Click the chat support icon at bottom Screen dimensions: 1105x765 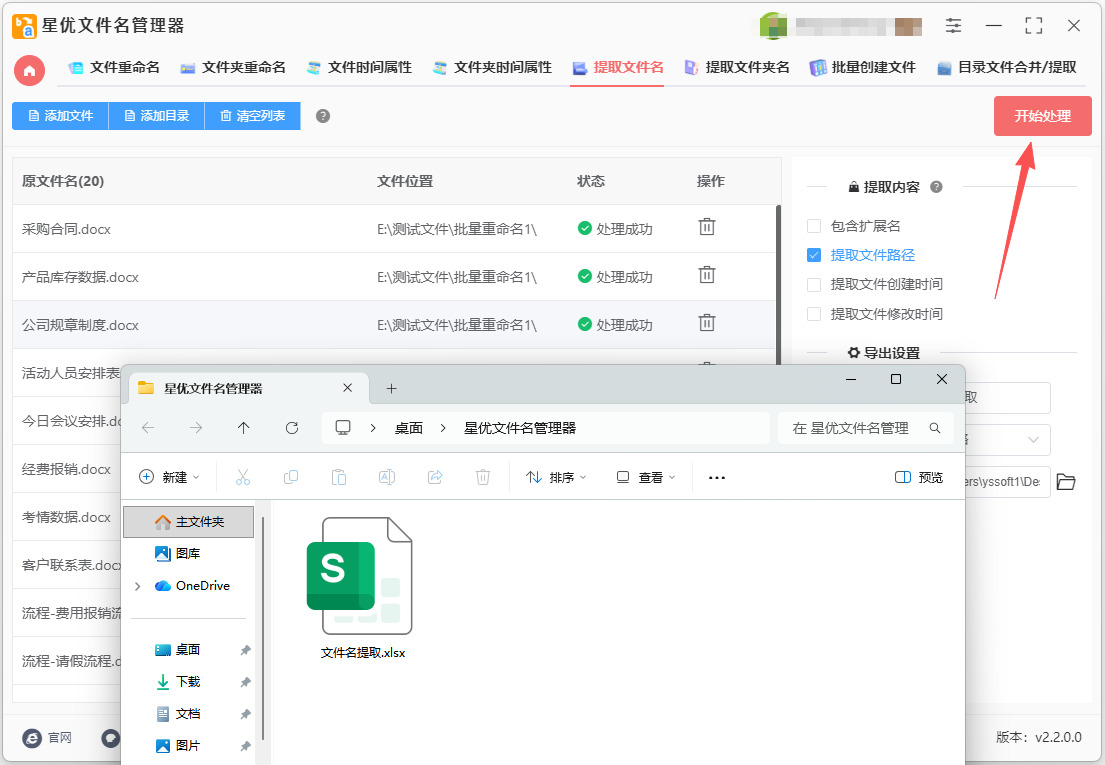tap(111, 738)
